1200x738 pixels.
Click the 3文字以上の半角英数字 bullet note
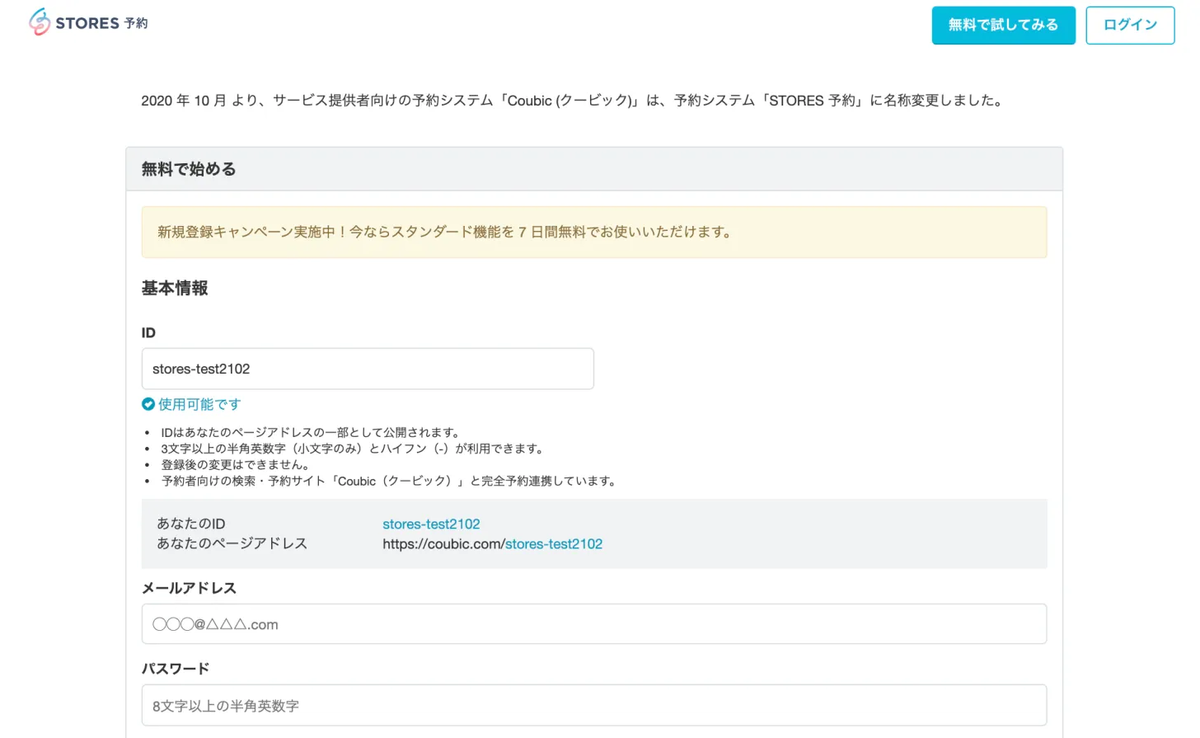point(352,449)
